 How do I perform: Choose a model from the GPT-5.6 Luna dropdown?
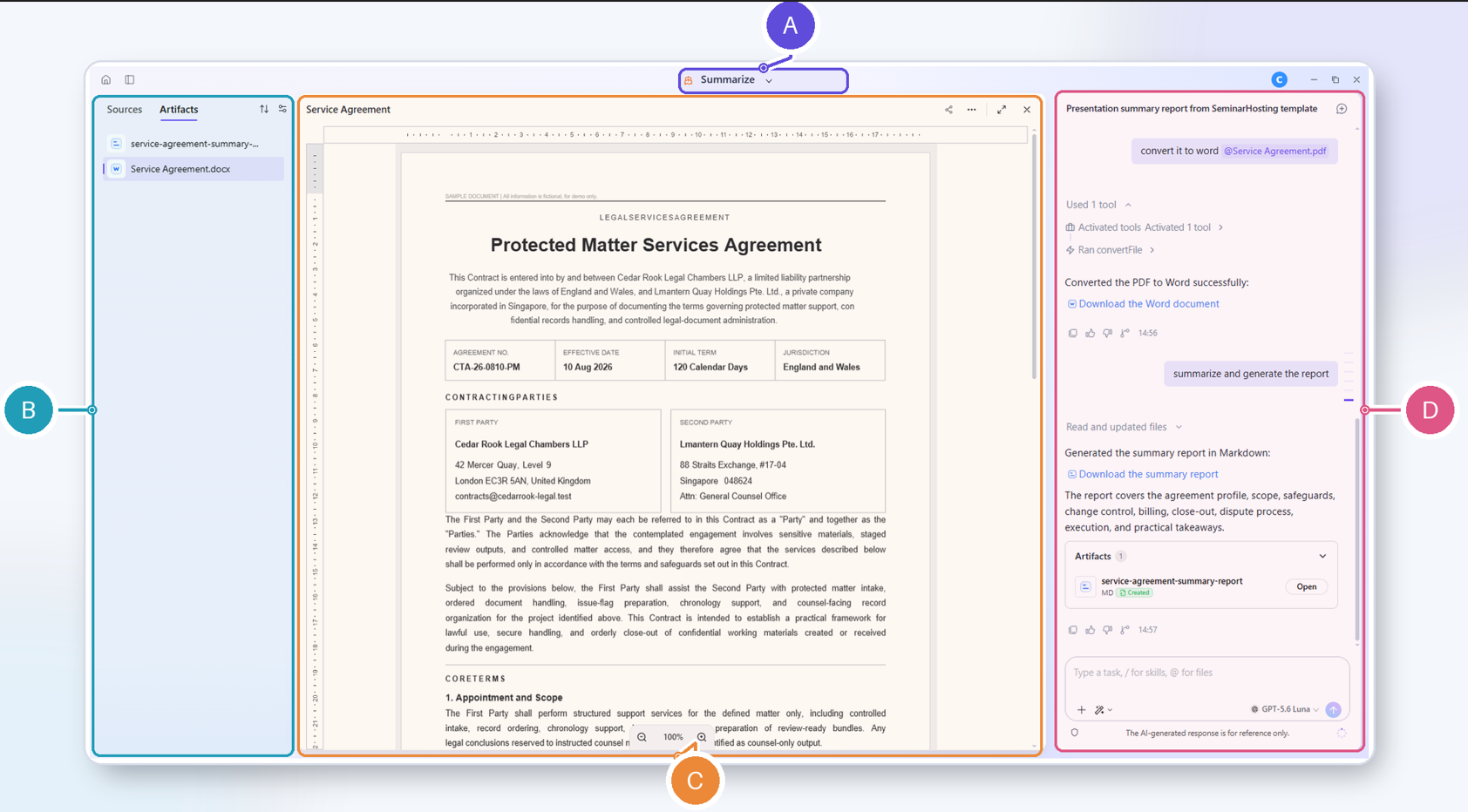(1285, 709)
